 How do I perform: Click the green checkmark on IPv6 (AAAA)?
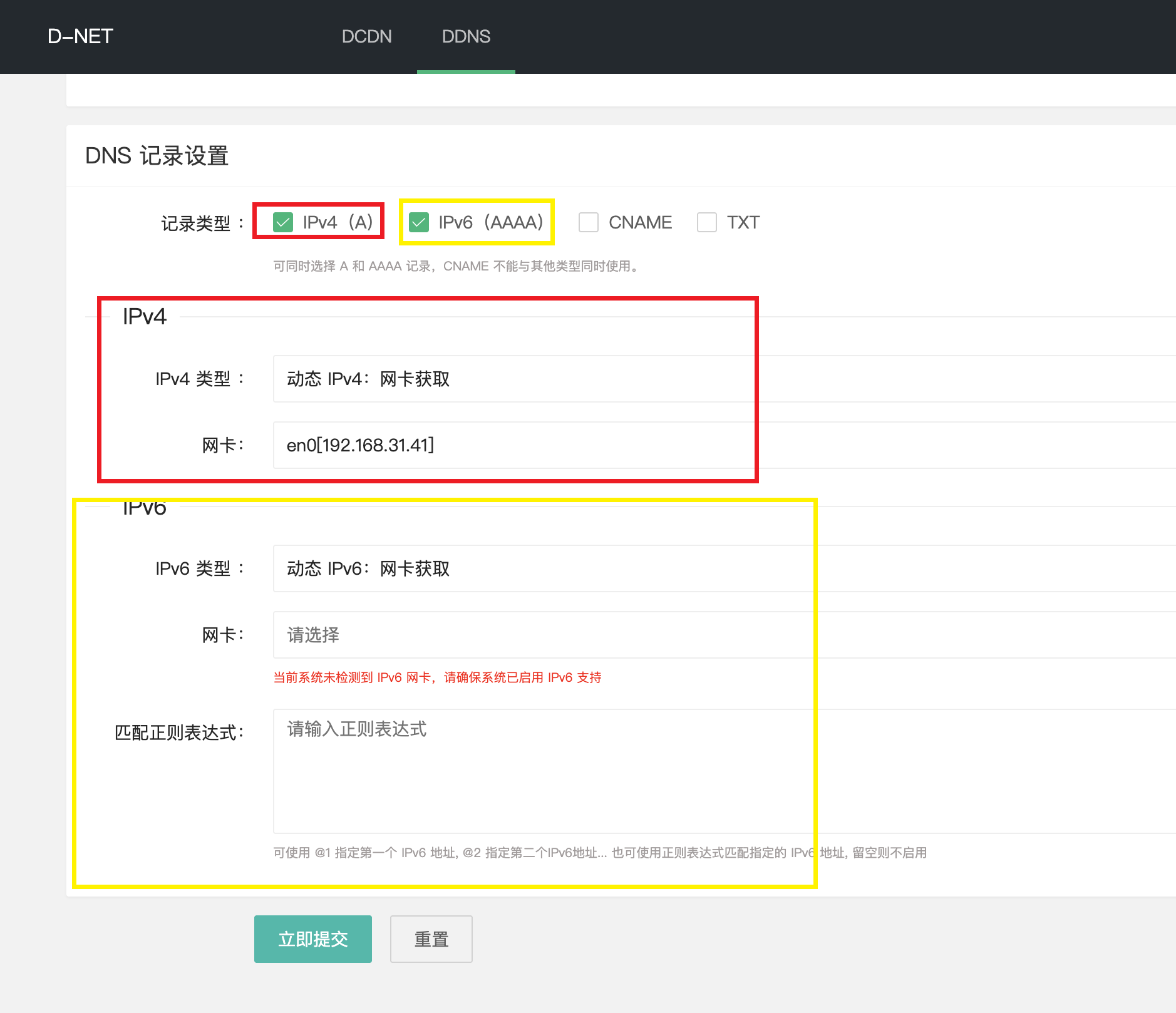pyautogui.click(x=419, y=222)
